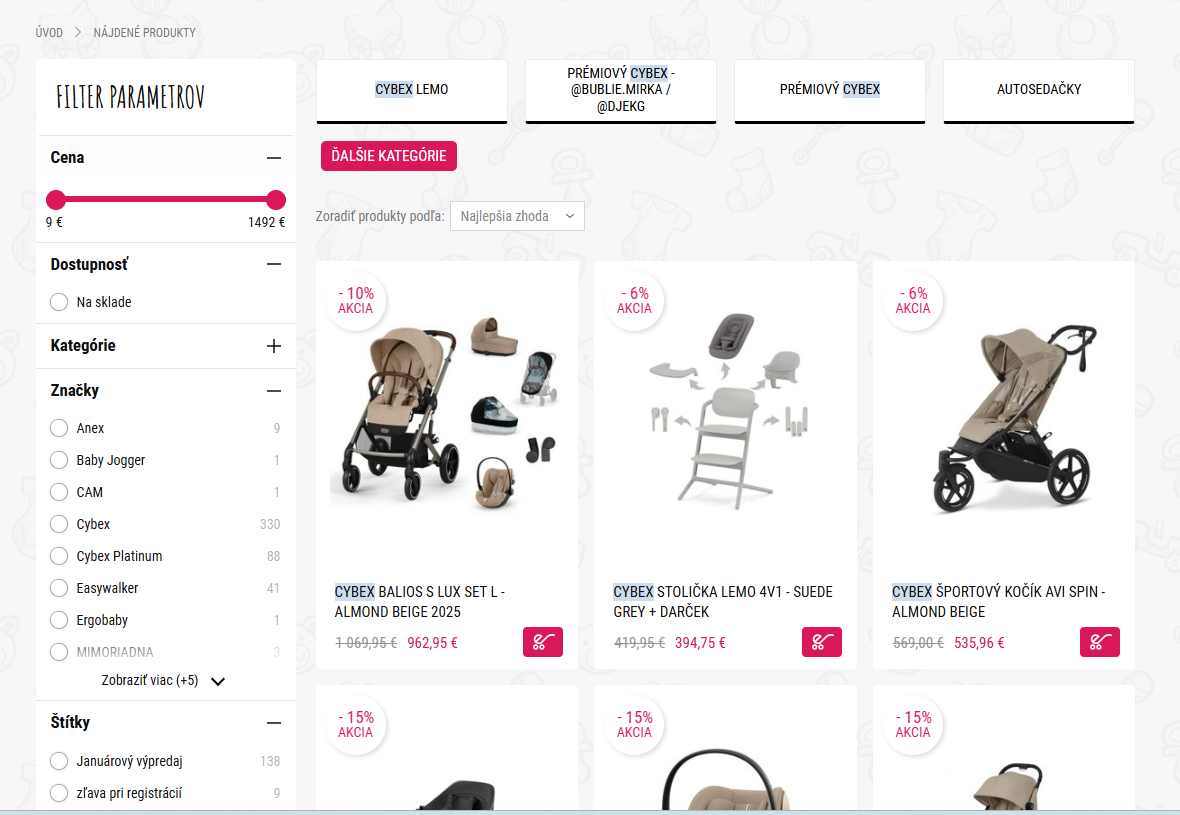1180x815 pixels.
Task: Add Cybex Lemo 4v1 chair to cart
Action: click(822, 642)
